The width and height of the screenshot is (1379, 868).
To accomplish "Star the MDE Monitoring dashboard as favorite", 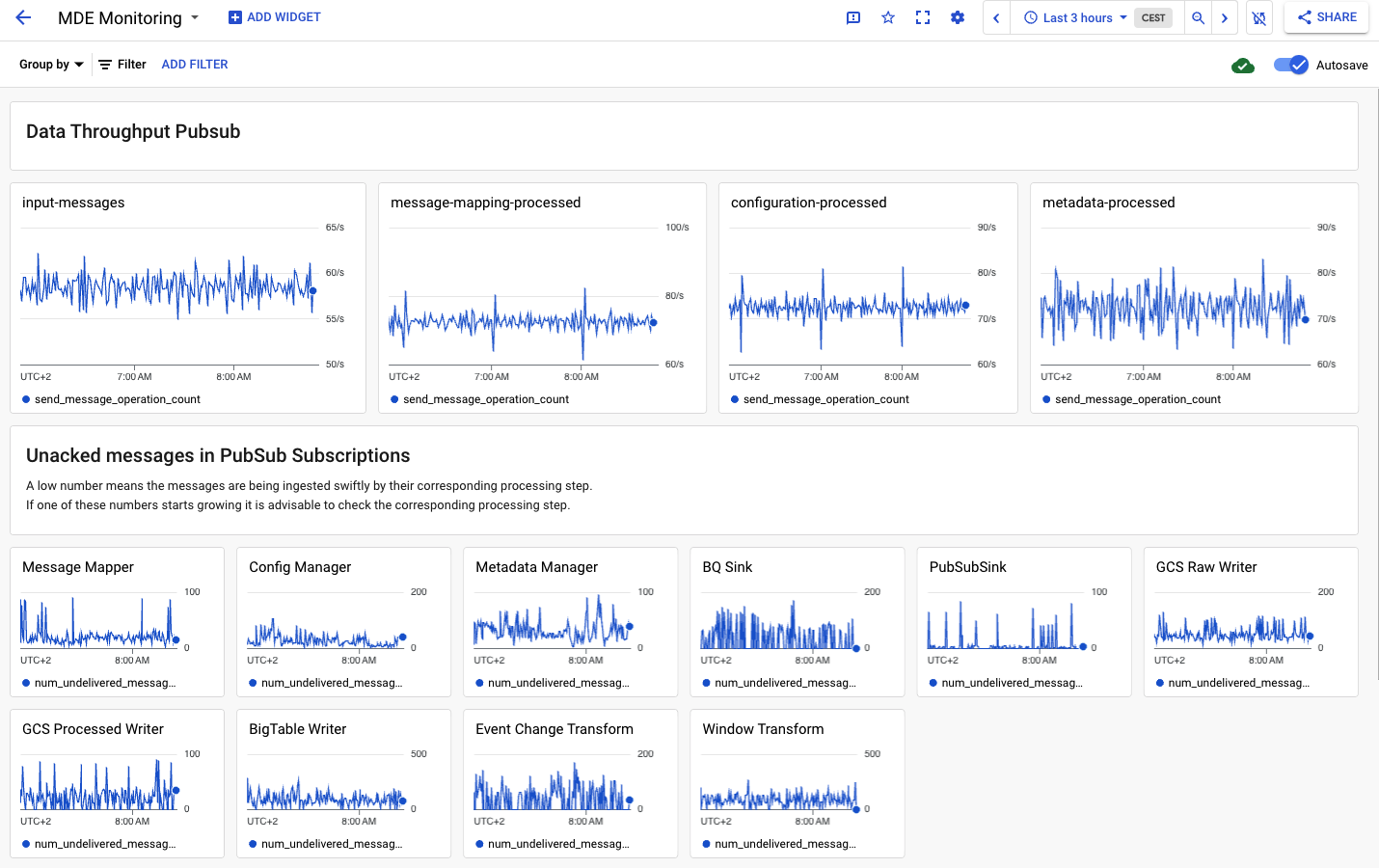I will 887,17.
